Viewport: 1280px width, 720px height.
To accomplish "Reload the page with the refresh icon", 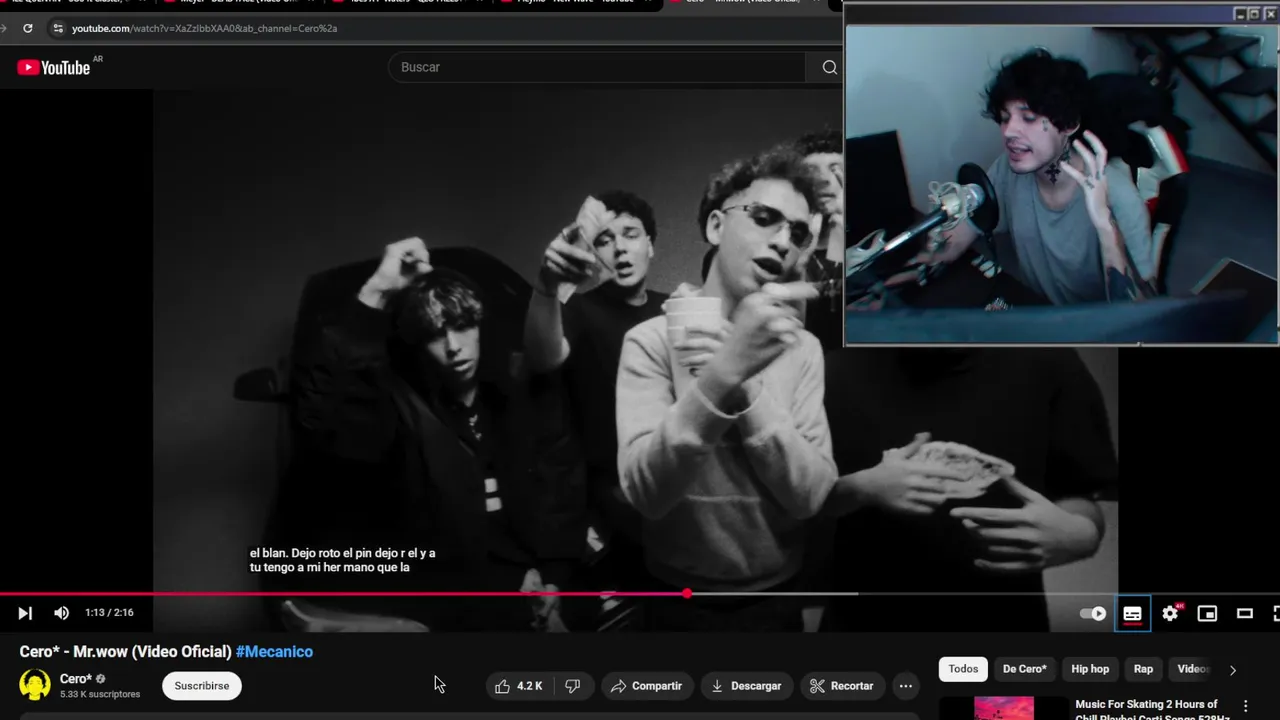I will [27, 28].
